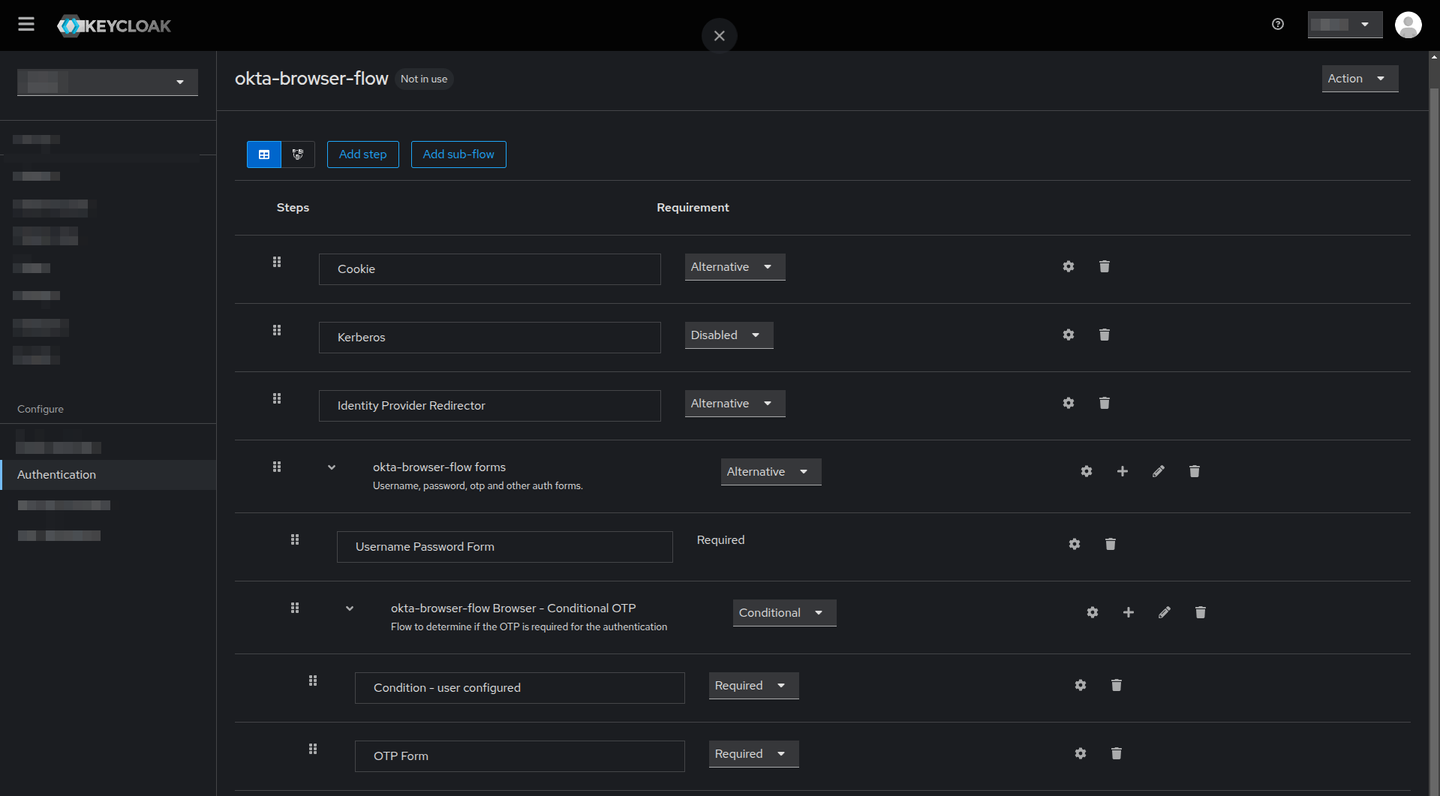Open the Keycloak help icon

click(1277, 23)
